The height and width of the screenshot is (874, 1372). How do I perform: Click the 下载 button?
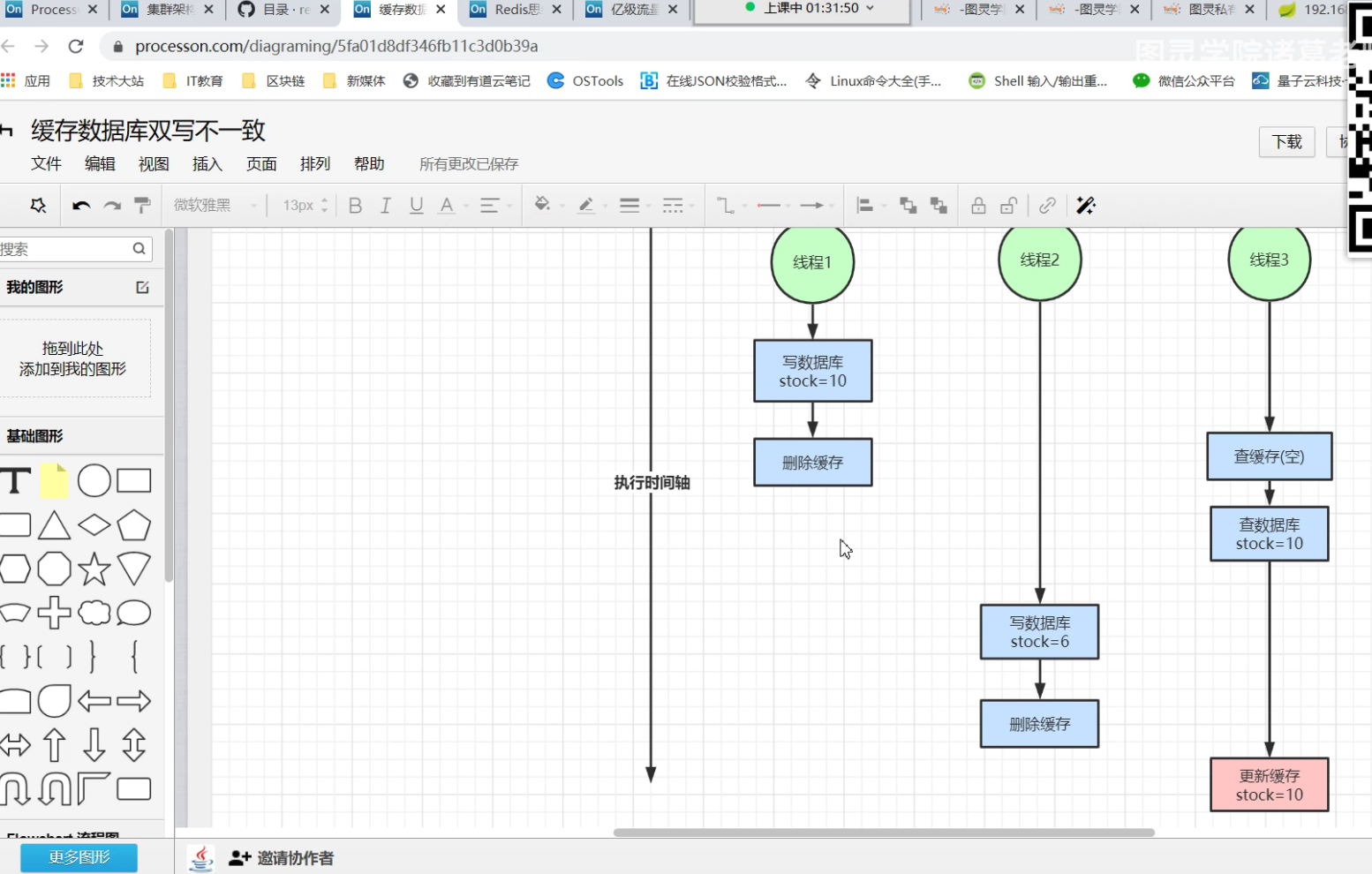click(1286, 142)
